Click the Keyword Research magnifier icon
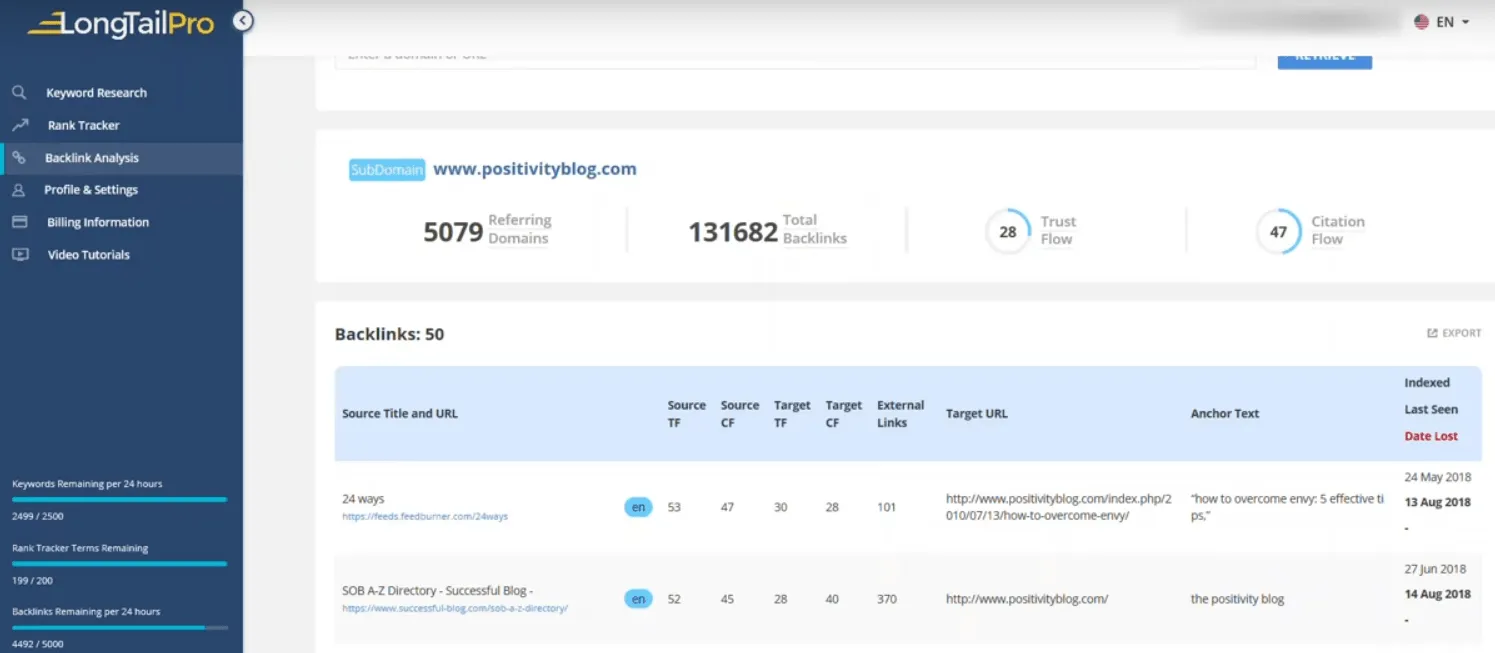Image resolution: width=1495 pixels, height=653 pixels. click(x=19, y=93)
